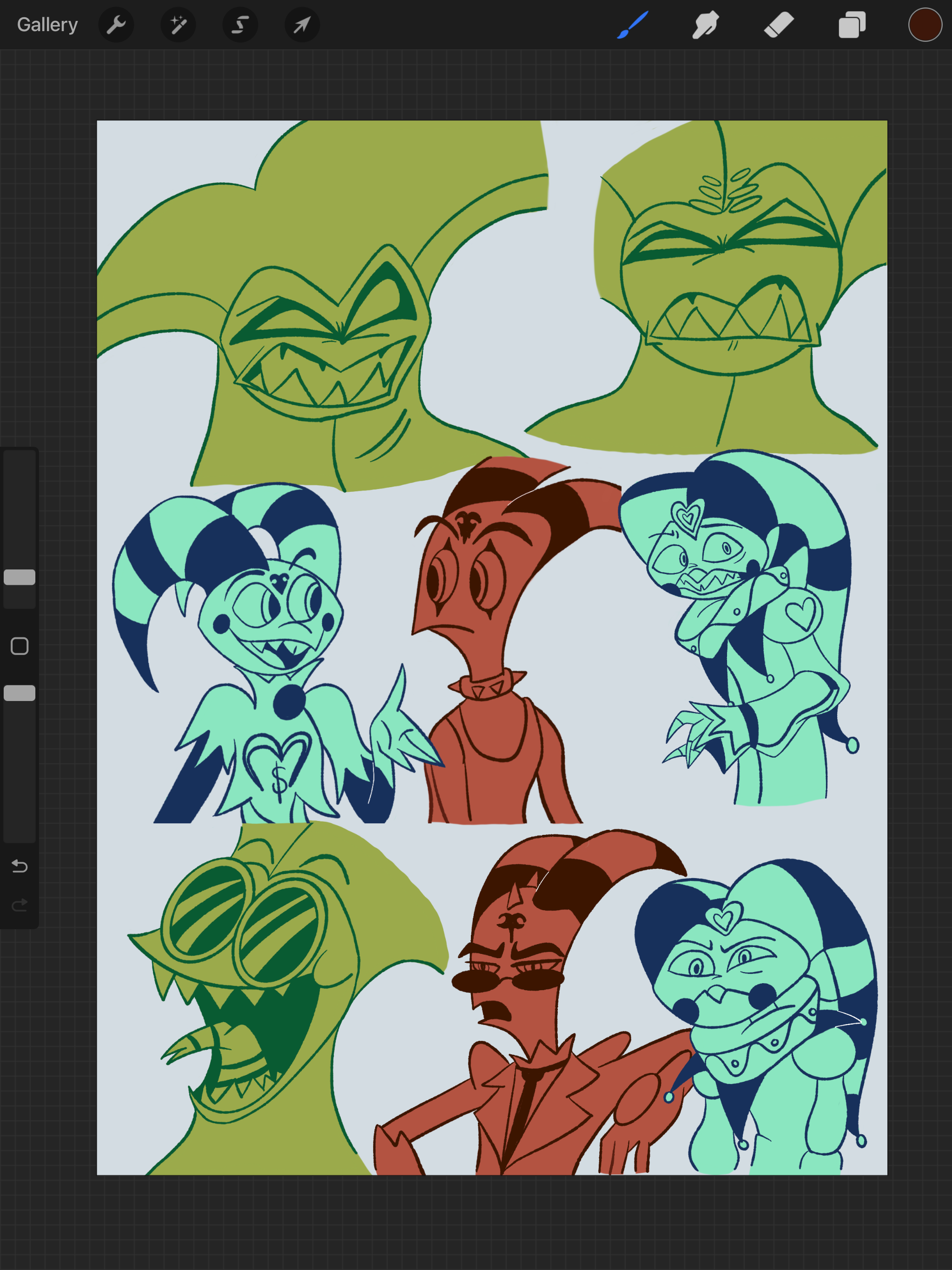Open the Actions wrench menu

click(x=116, y=25)
